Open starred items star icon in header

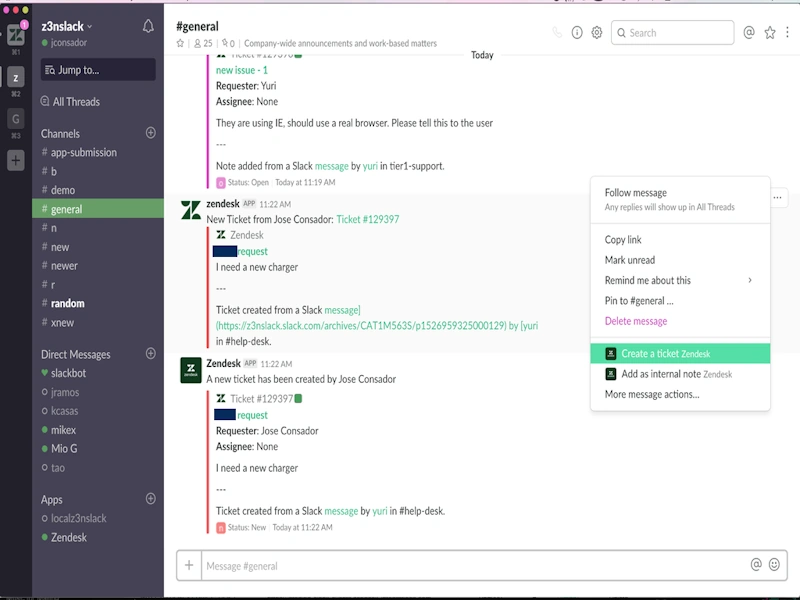coord(769,33)
